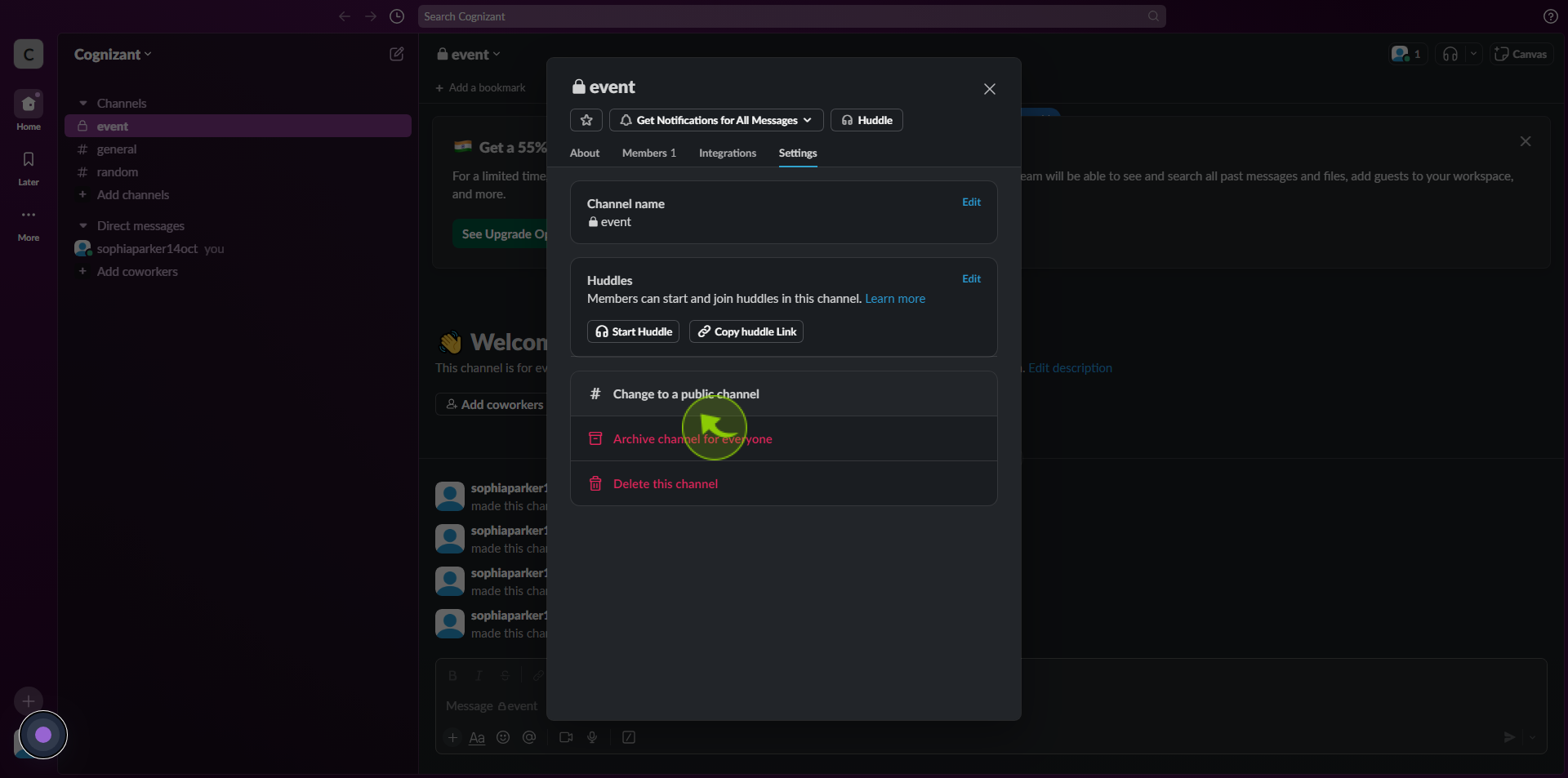Select the Settings tab
This screenshot has width=1568, height=778.
[x=798, y=153]
